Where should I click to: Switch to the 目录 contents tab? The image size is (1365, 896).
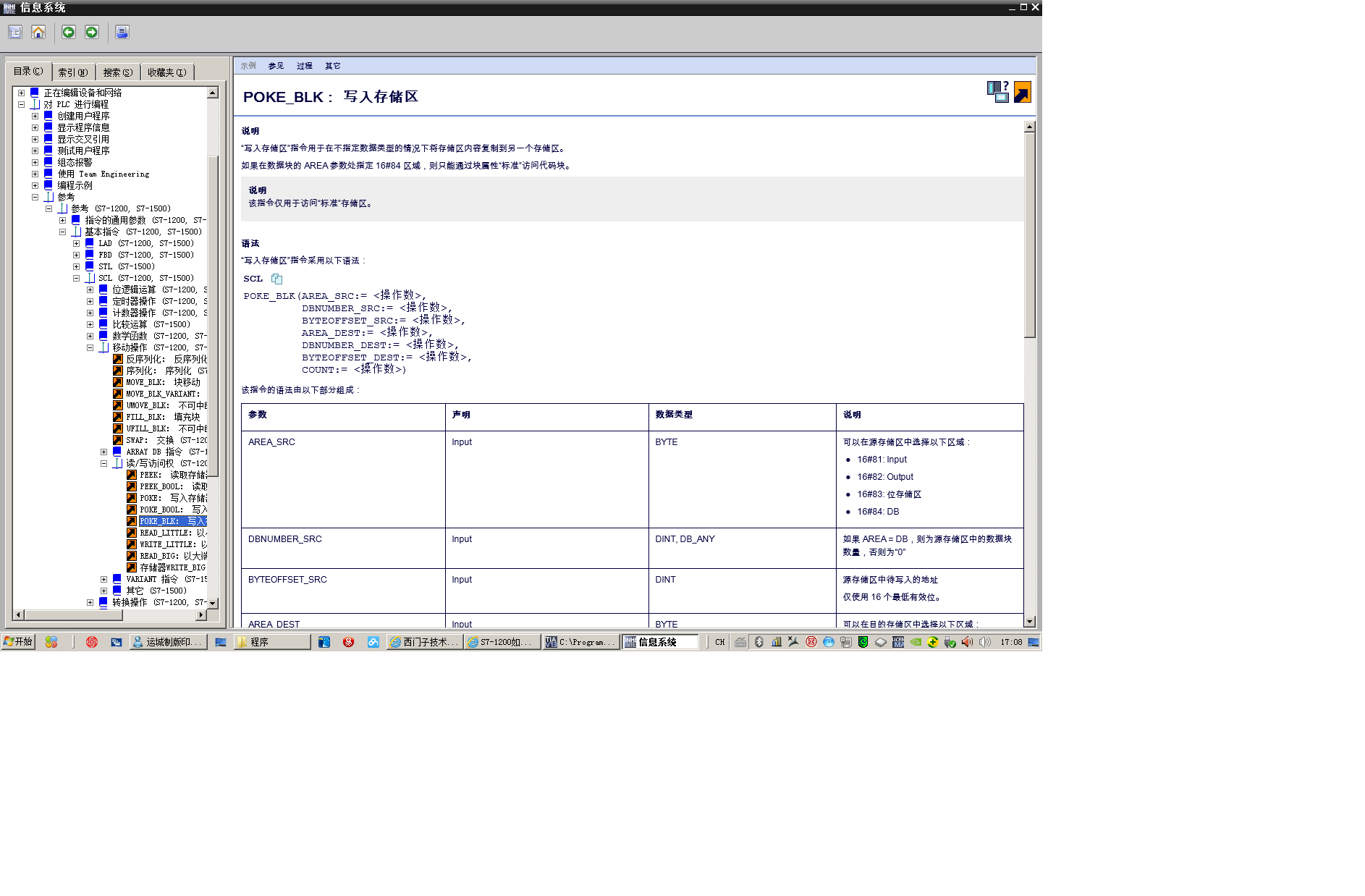coord(29,71)
